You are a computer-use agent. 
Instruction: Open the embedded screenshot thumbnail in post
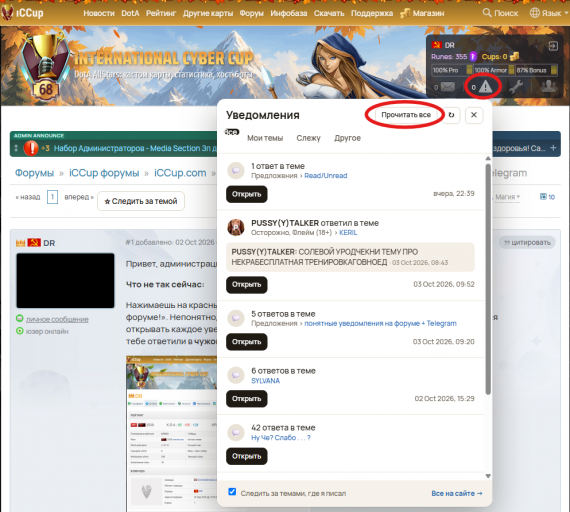click(x=172, y=434)
